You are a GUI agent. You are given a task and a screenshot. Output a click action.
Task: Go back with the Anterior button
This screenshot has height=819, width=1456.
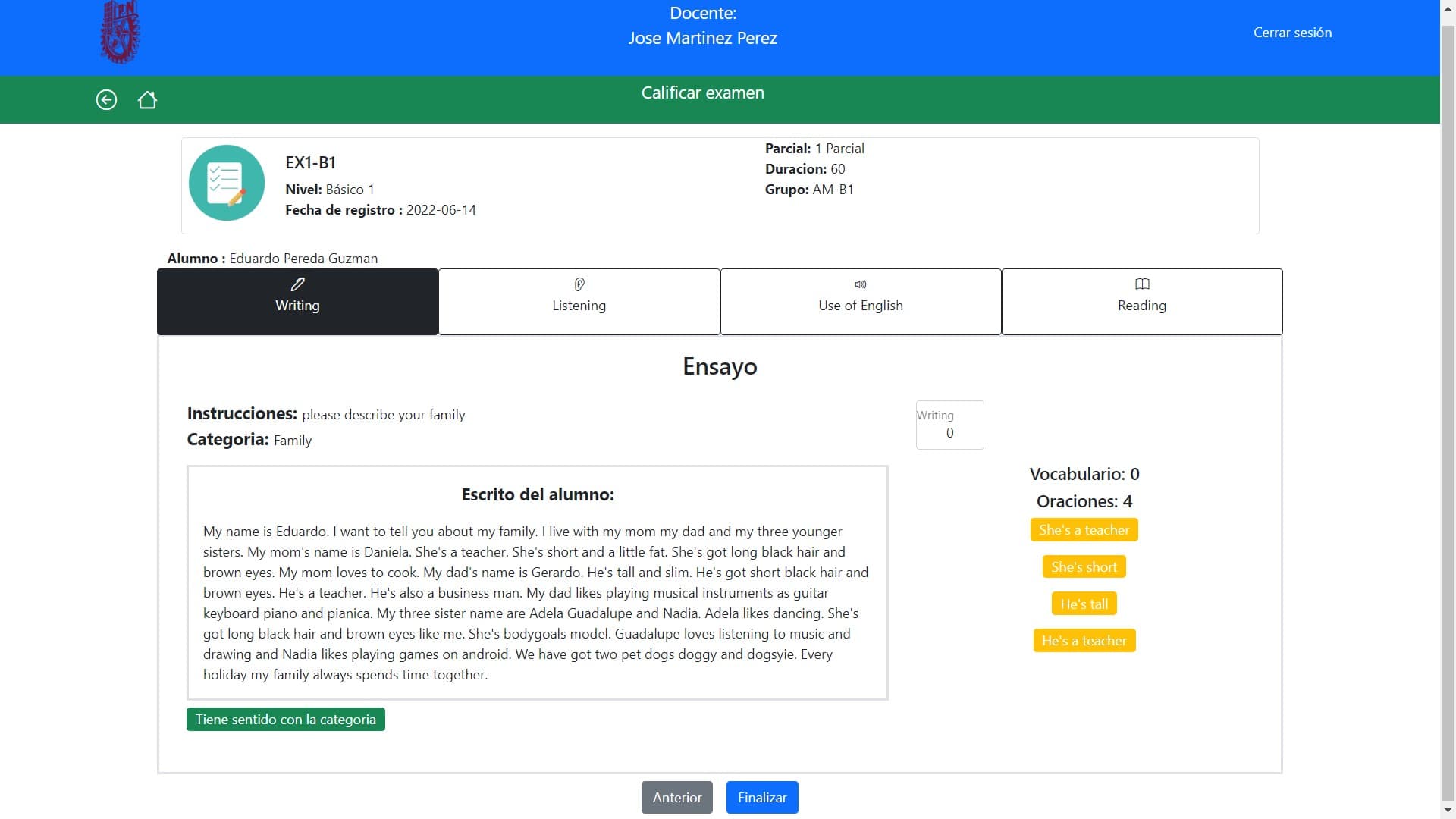(x=676, y=797)
